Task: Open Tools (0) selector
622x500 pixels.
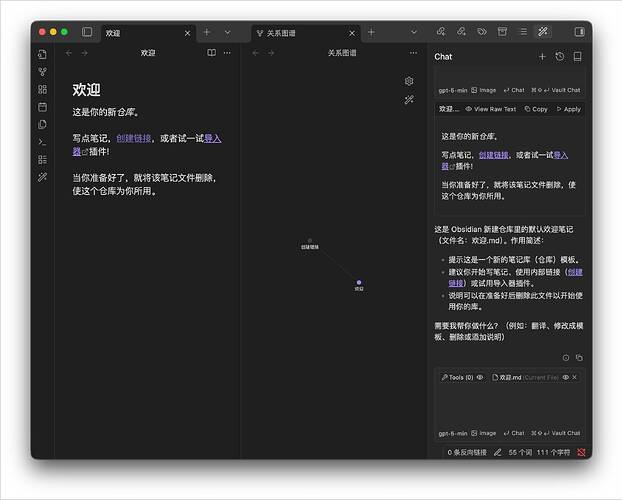Action: (457, 377)
